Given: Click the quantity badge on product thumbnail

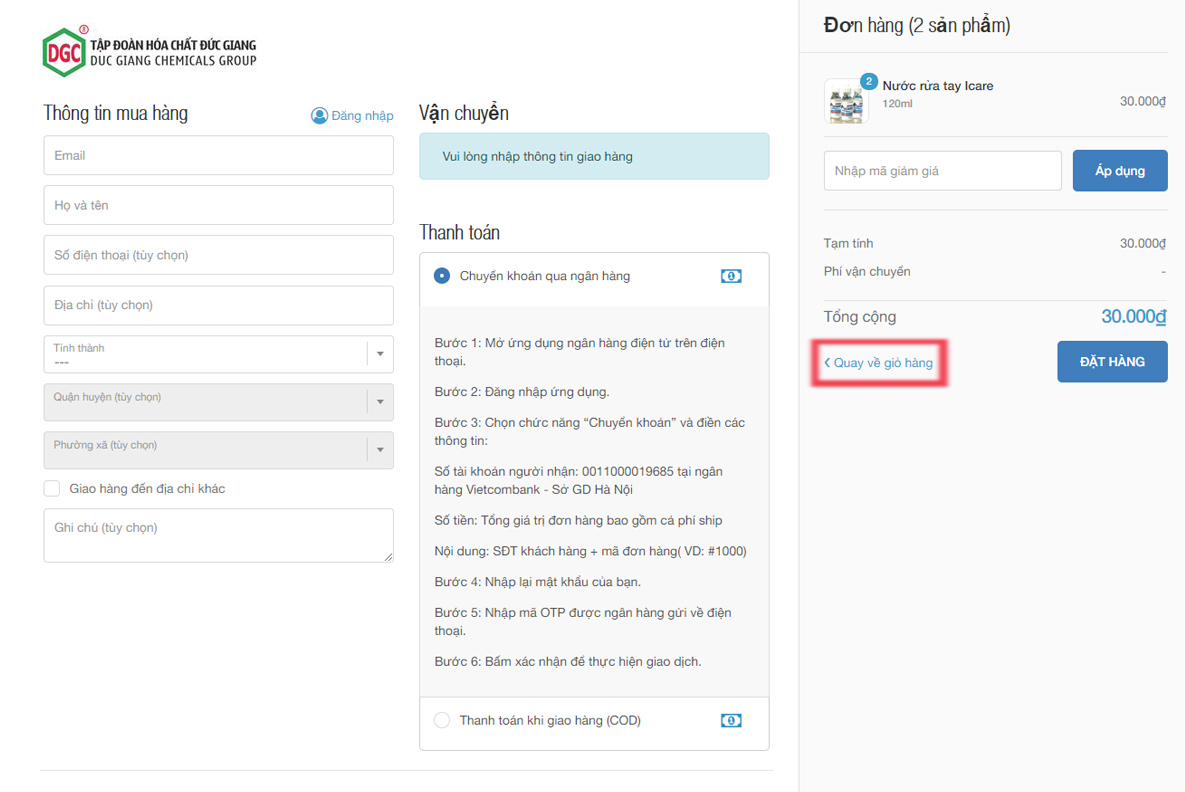Looking at the screenshot, I should pos(869,81).
